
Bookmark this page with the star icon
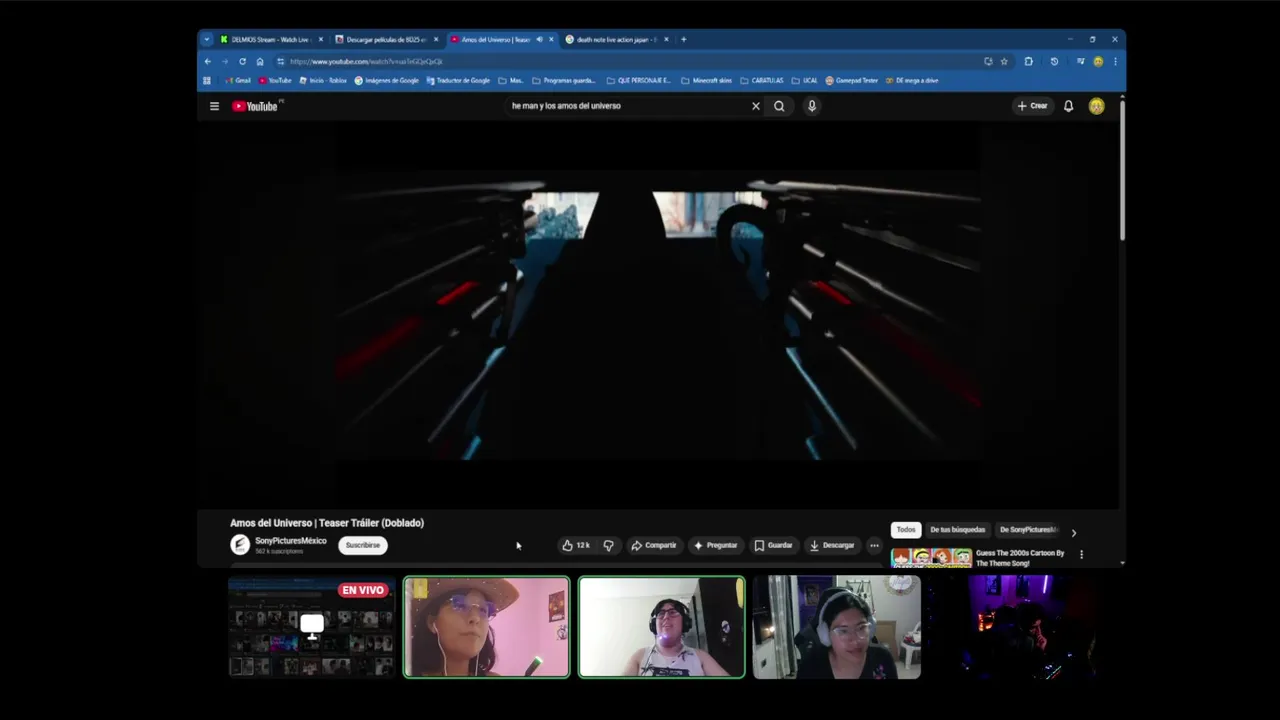click(x=1003, y=61)
